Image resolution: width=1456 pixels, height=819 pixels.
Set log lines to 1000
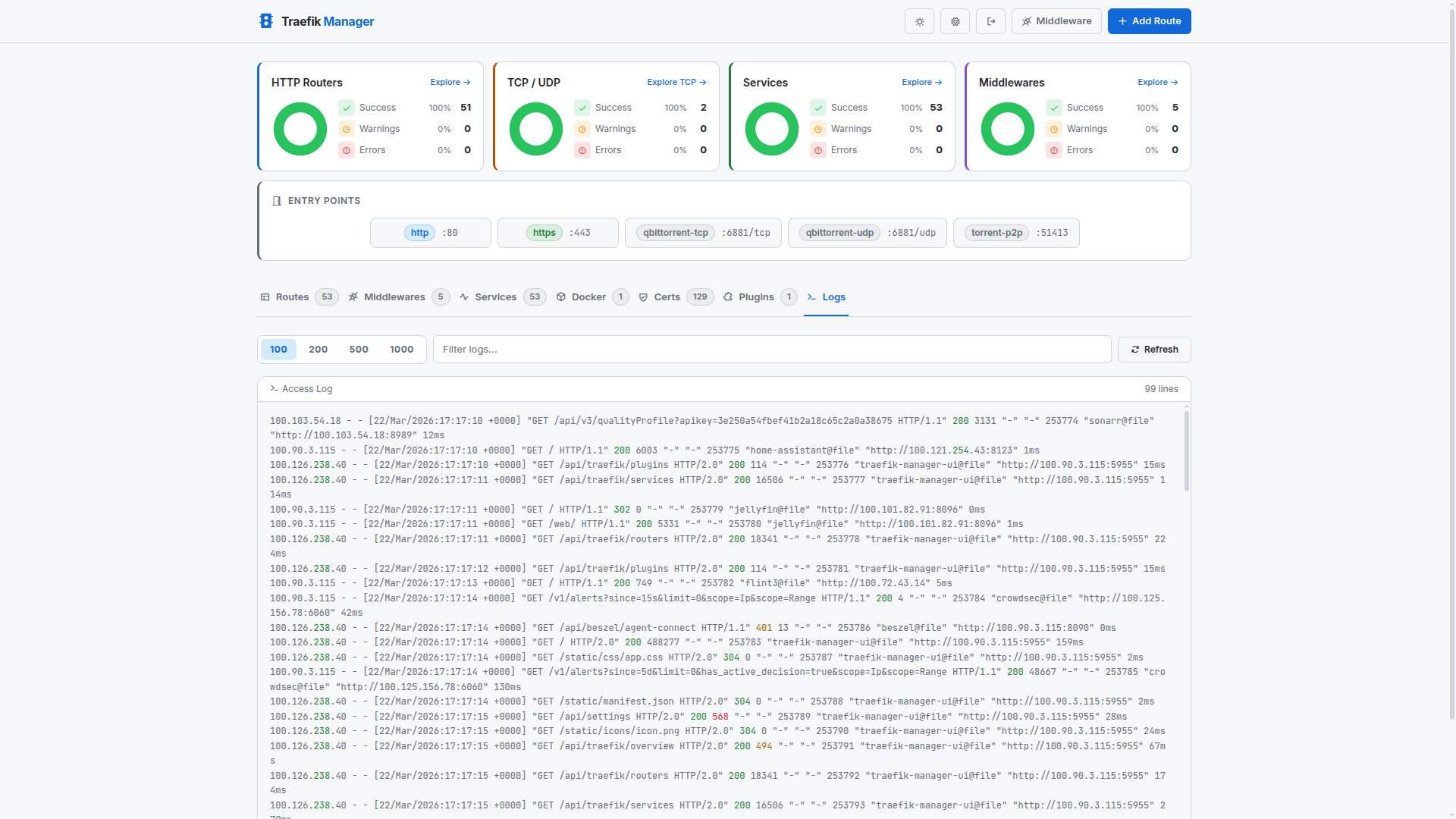pyautogui.click(x=401, y=350)
